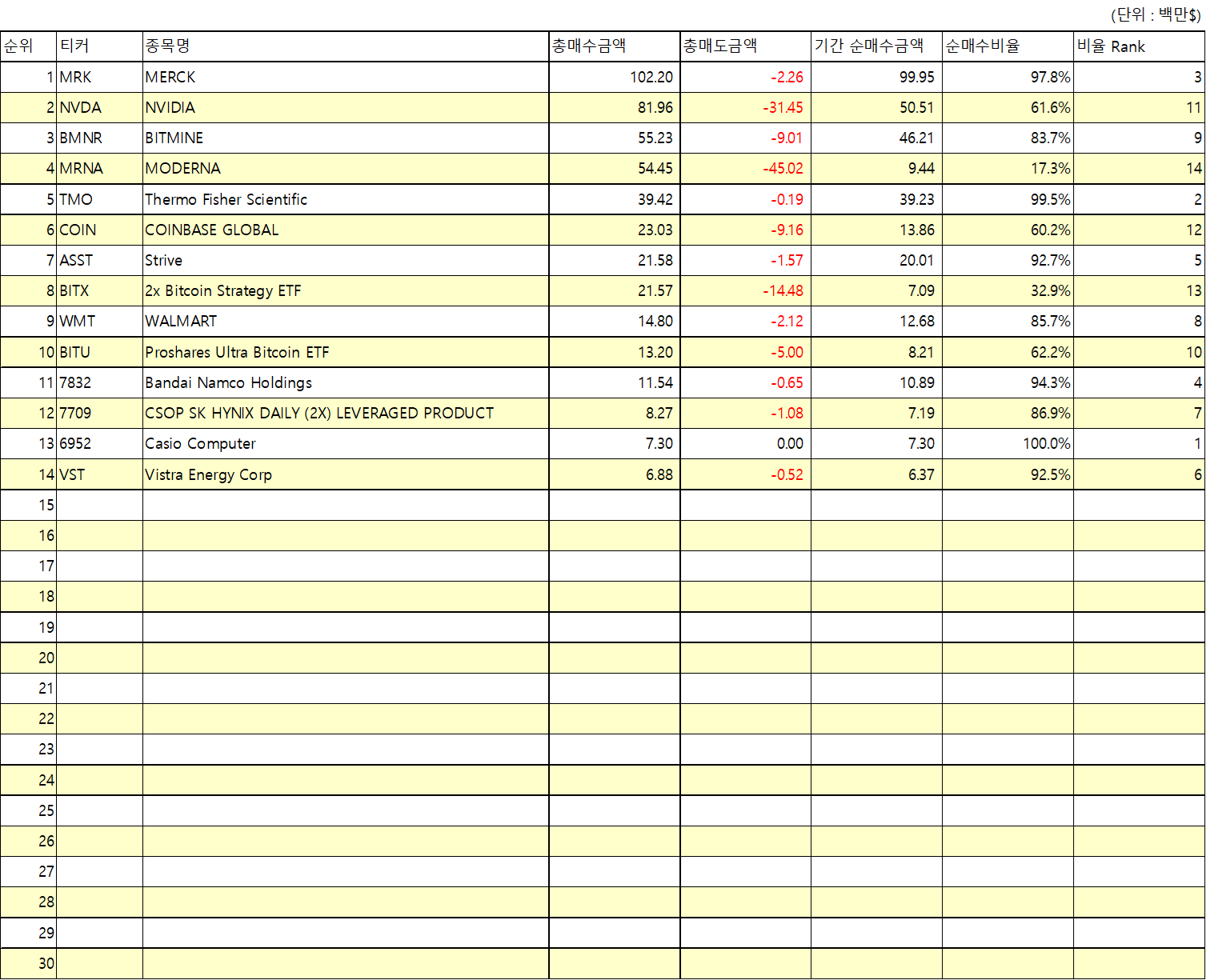Click the MODERNA name cell
Image resolution: width=1206 pixels, height=980 pixels.
click(x=346, y=169)
